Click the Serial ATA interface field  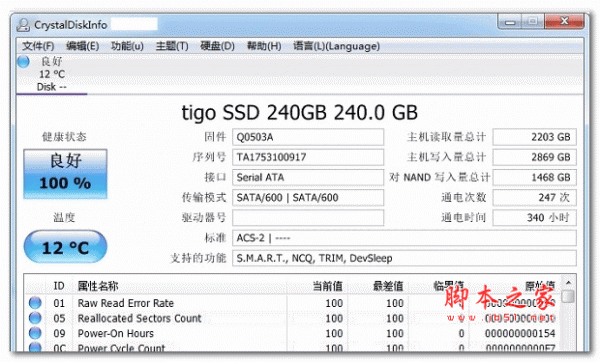click(308, 178)
